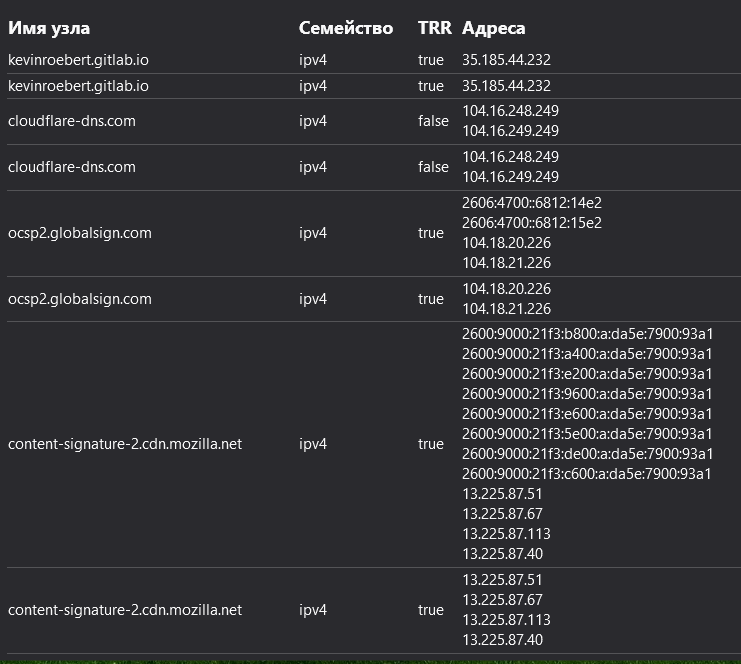Select the "TRR" column header
Image resolution: width=741 pixels, height=664 pixels.
(435, 28)
